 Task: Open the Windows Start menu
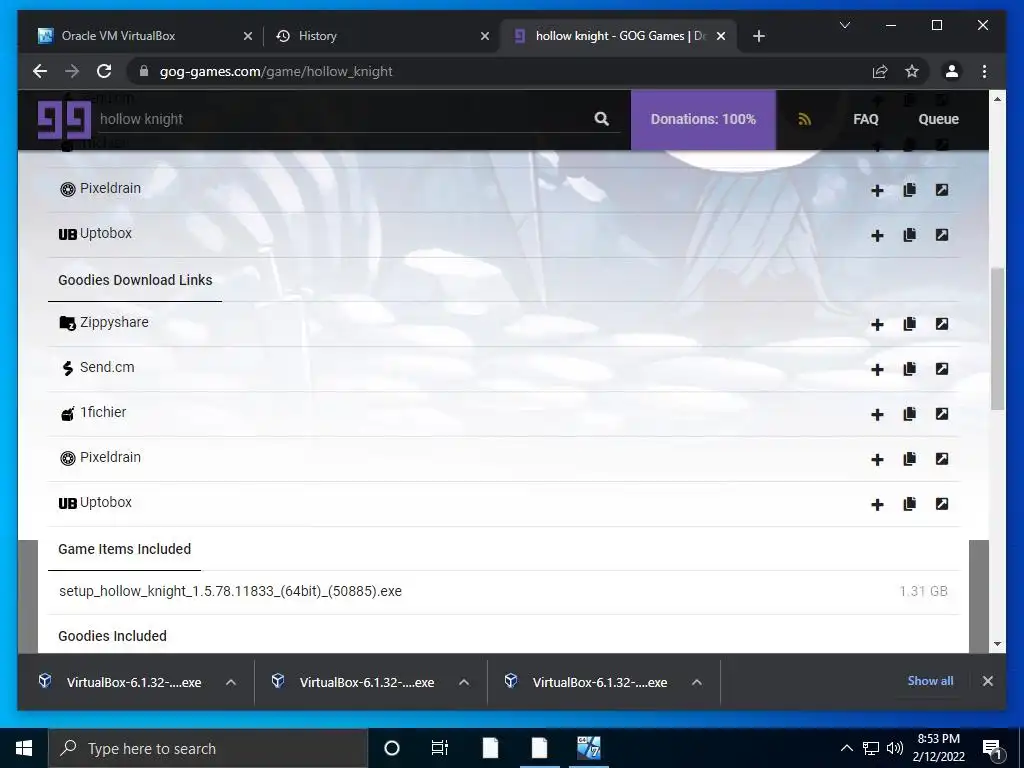click(24, 748)
